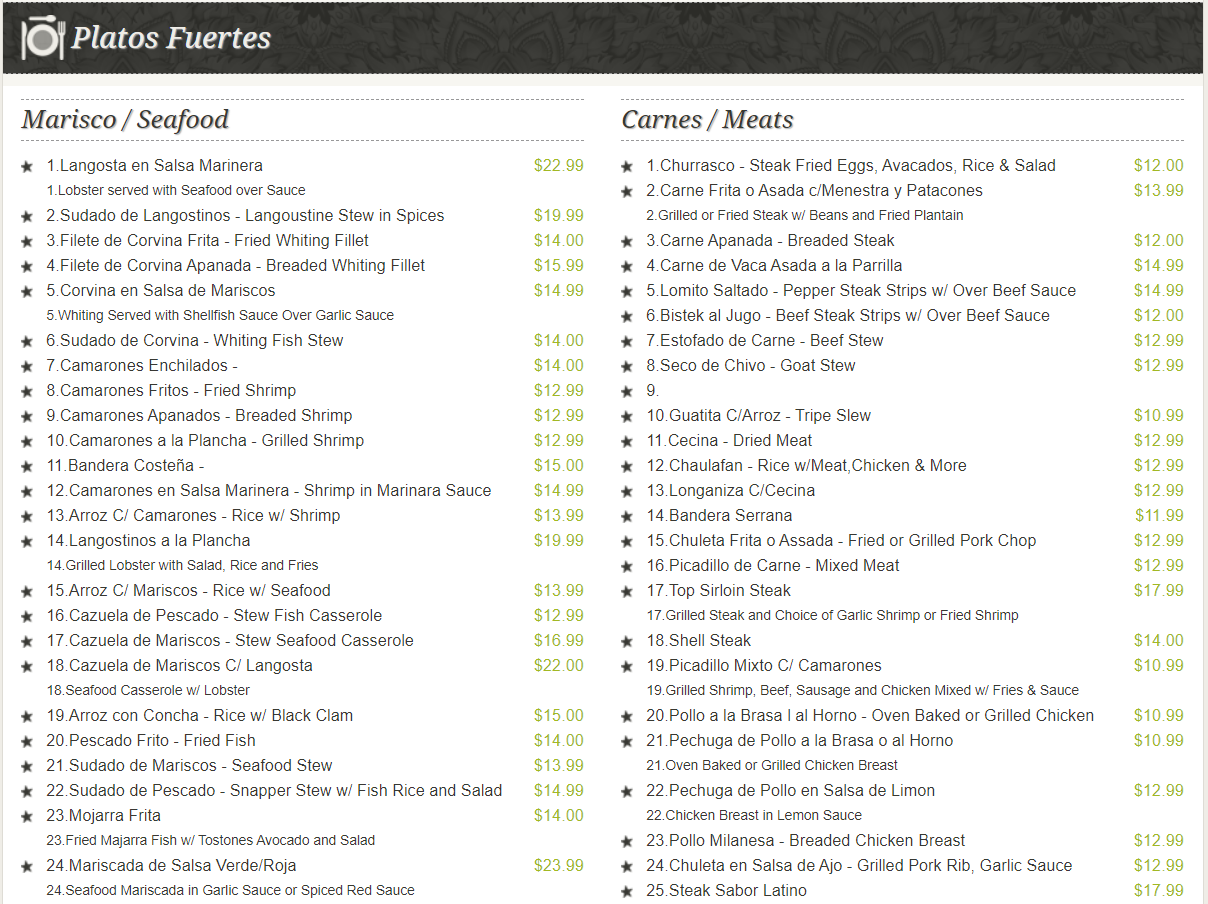This screenshot has height=904, width=1208.
Task: Click star icon next to Camarones Fritos
Action: coord(27,391)
